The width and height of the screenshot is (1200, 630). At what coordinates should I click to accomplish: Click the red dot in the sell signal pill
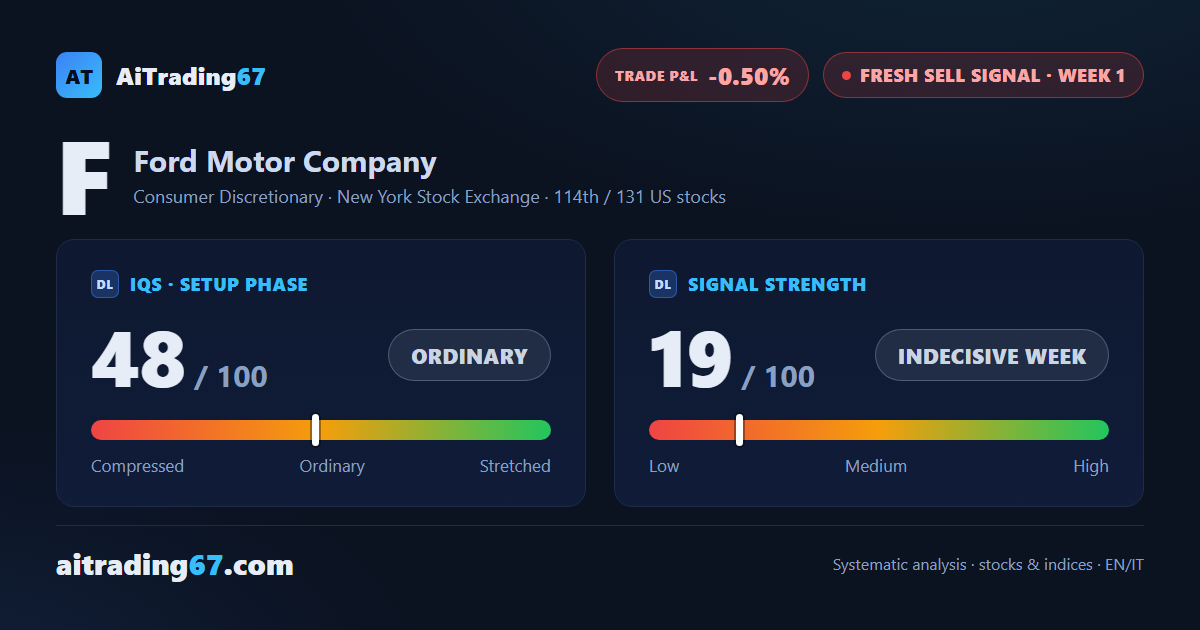coord(846,75)
